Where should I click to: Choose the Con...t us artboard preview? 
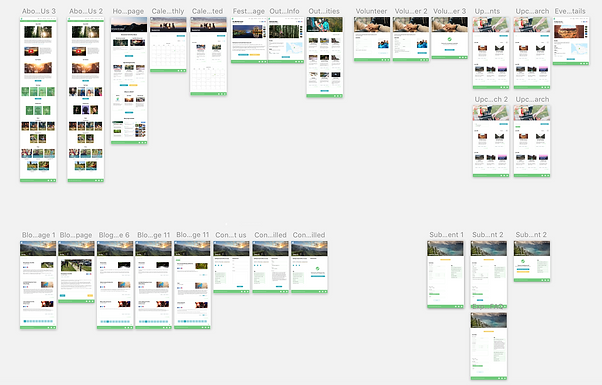point(232,267)
